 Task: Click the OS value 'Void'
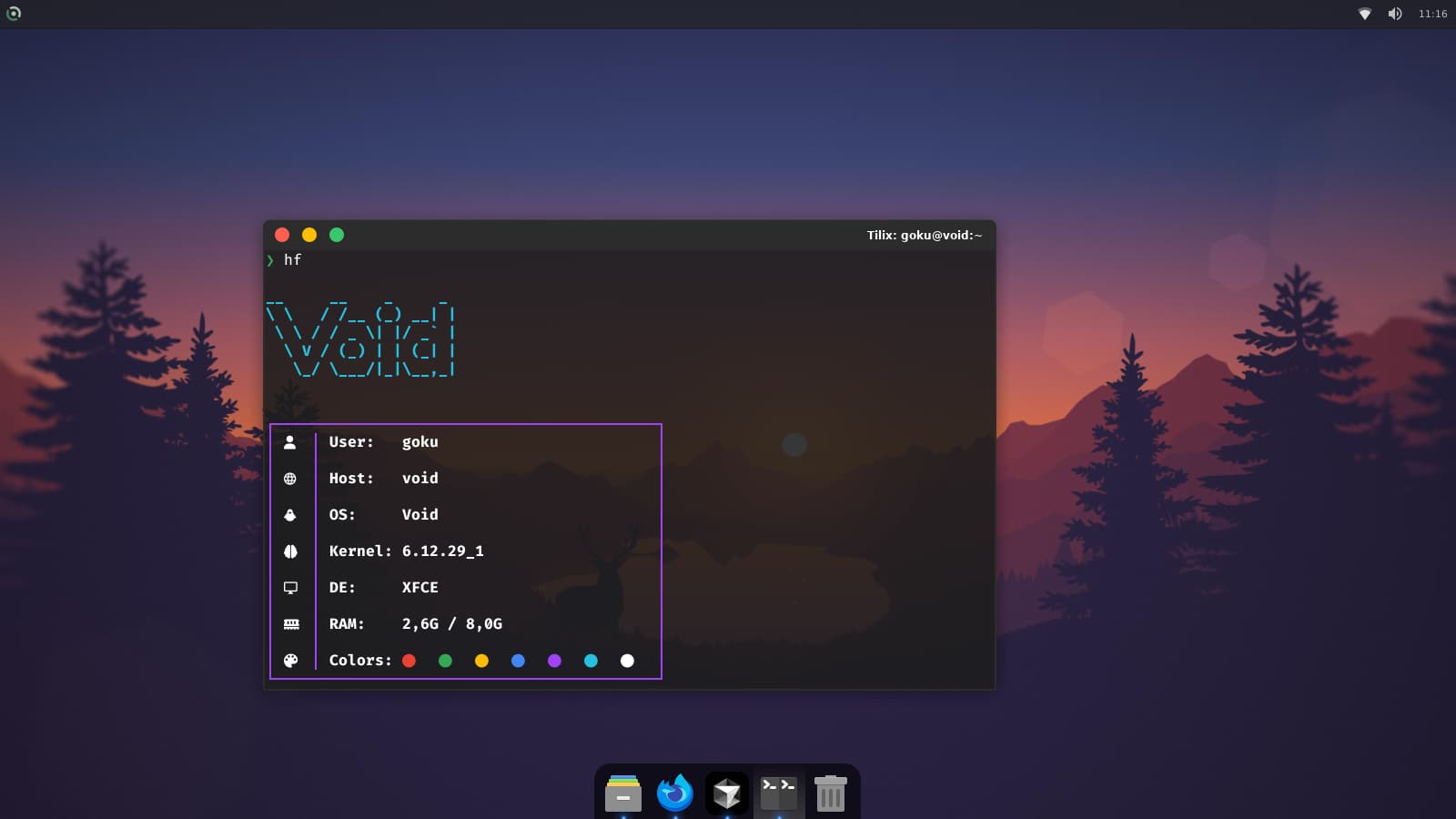click(420, 515)
